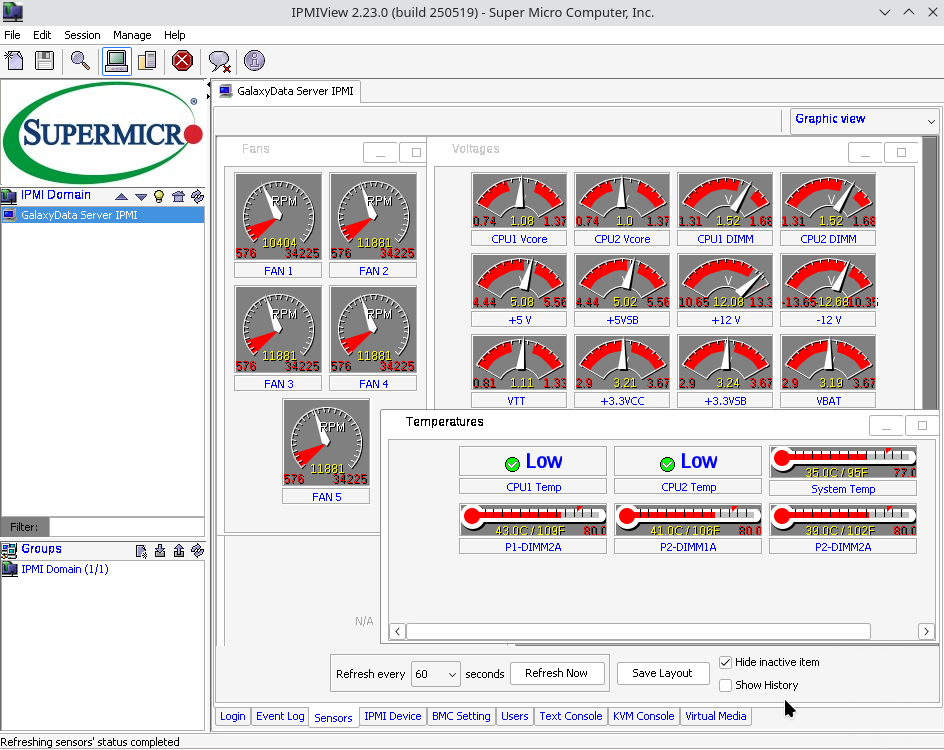This screenshot has height=750, width=944.
Task: Switch to the BMC Setting tab
Action: [461, 716]
